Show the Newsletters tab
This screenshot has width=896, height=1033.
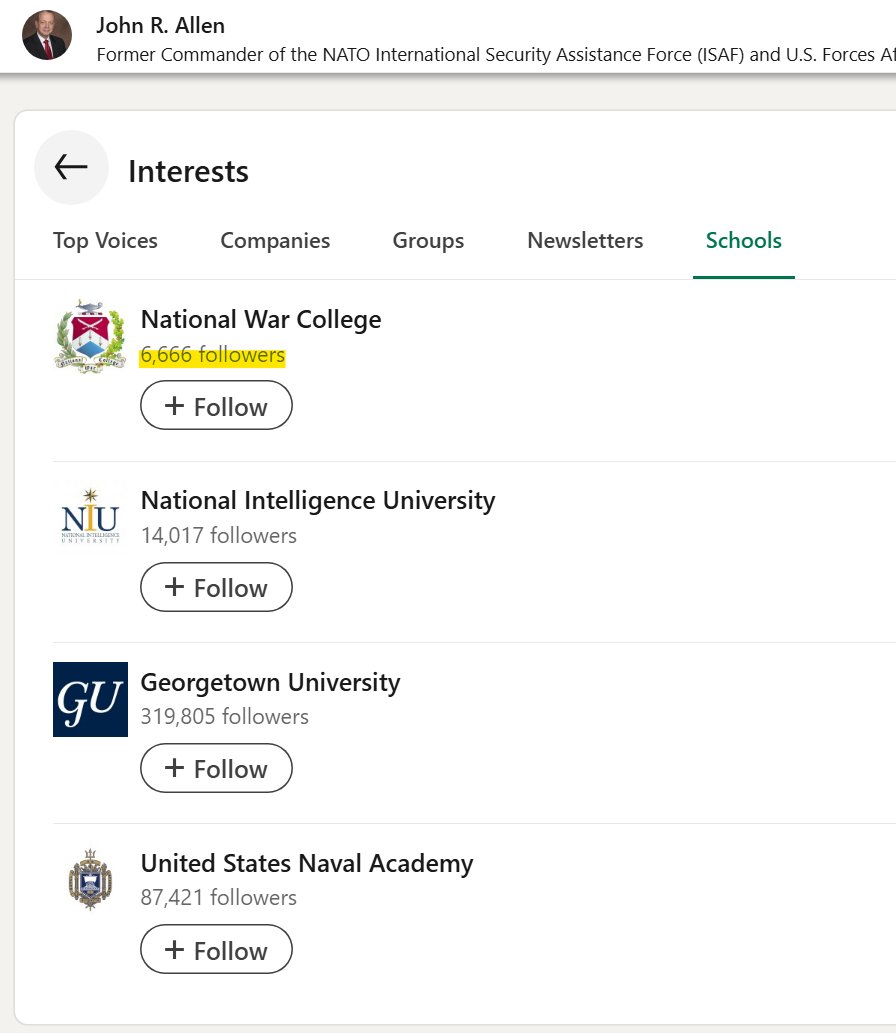[x=585, y=241]
